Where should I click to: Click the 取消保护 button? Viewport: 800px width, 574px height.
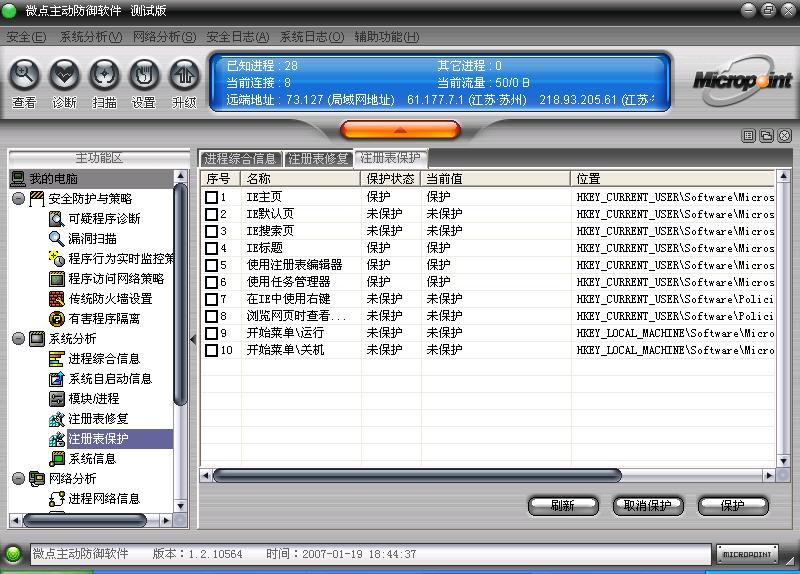(647, 506)
